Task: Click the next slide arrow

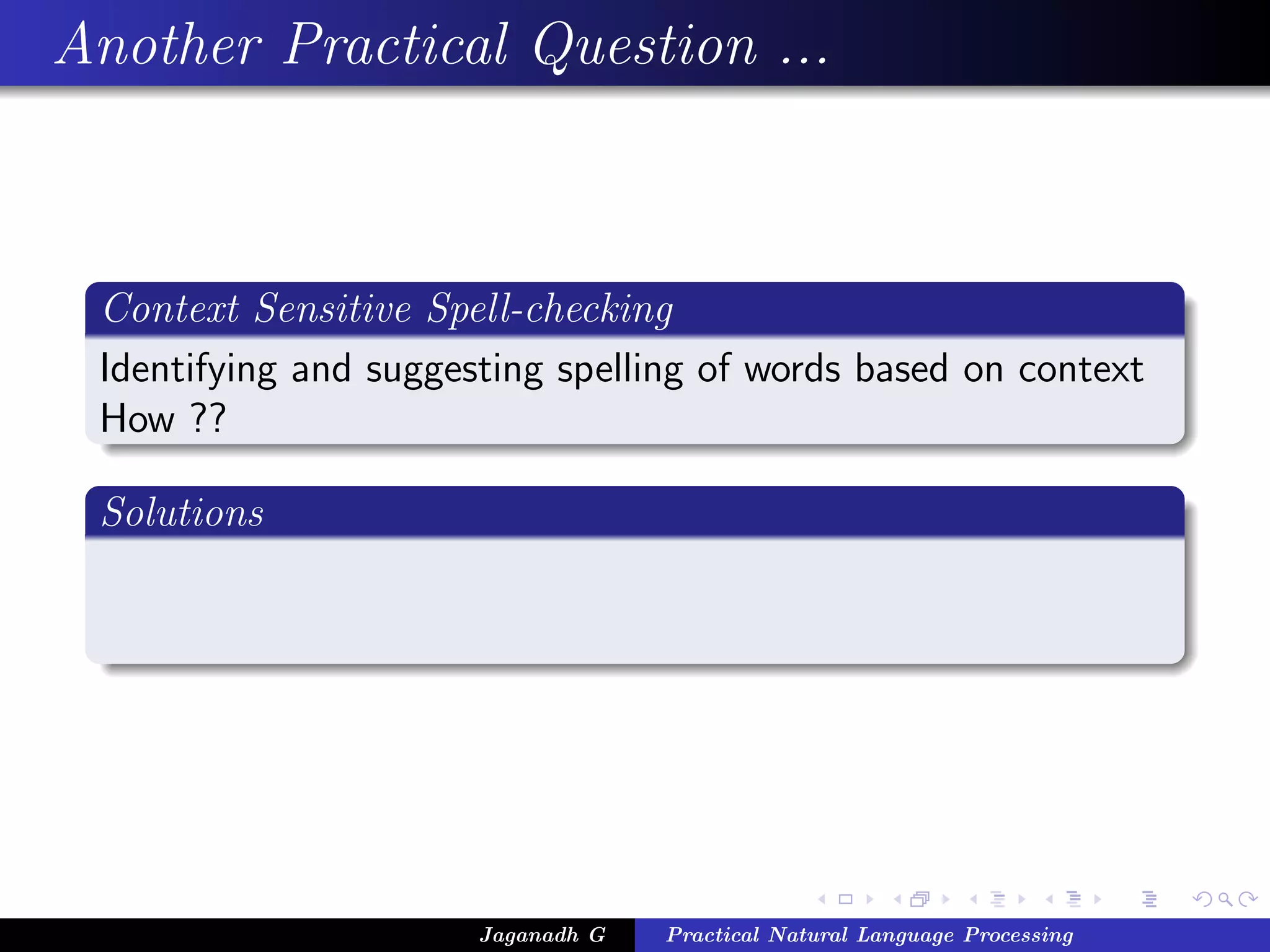Action: coord(869,899)
